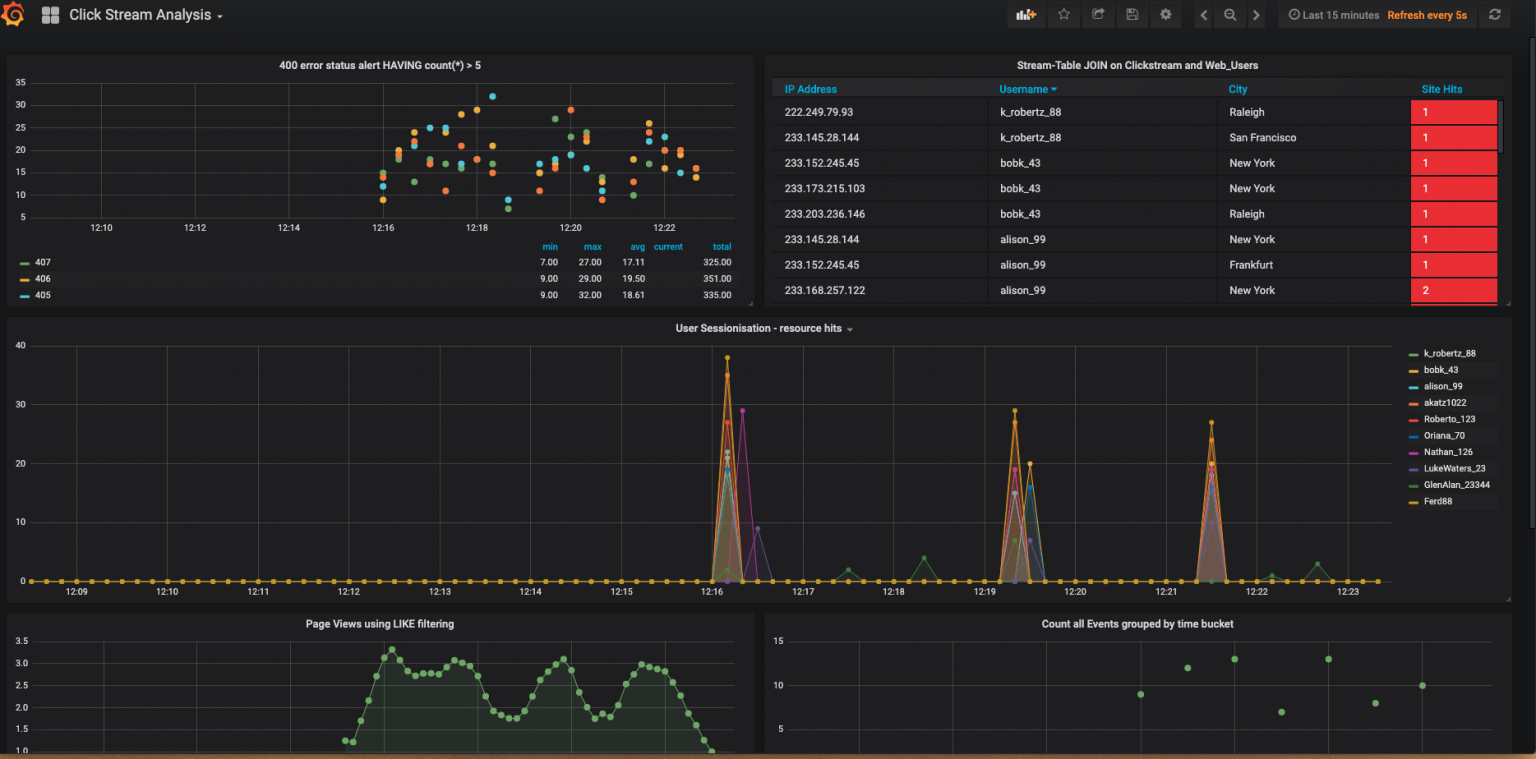
Task: Open the dashboards grid icon beside the logo
Action: [x=50, y=14]
